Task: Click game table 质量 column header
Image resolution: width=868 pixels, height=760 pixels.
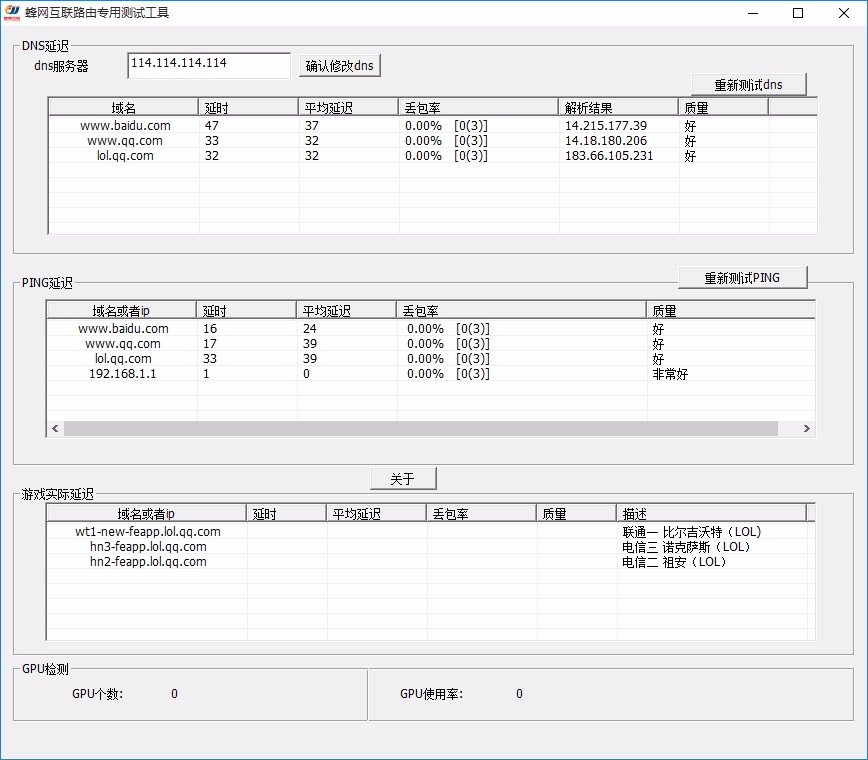Action: point(576,514)
